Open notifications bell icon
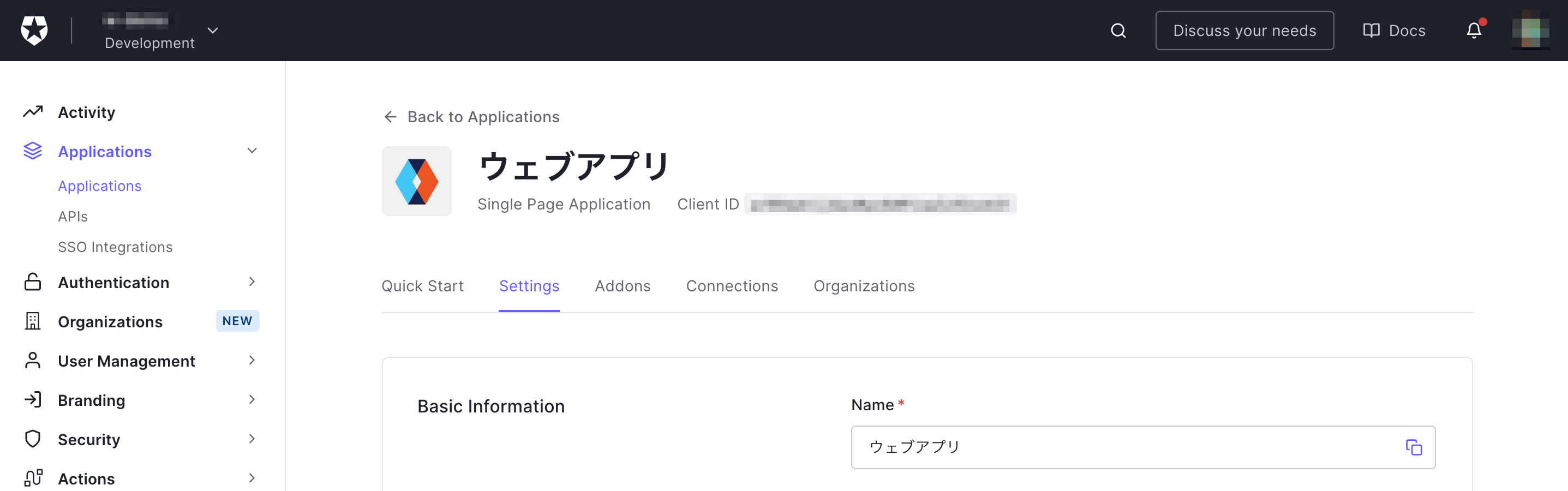Image resolution: width=1568 pixels, height=491 pixels. 1474,31
